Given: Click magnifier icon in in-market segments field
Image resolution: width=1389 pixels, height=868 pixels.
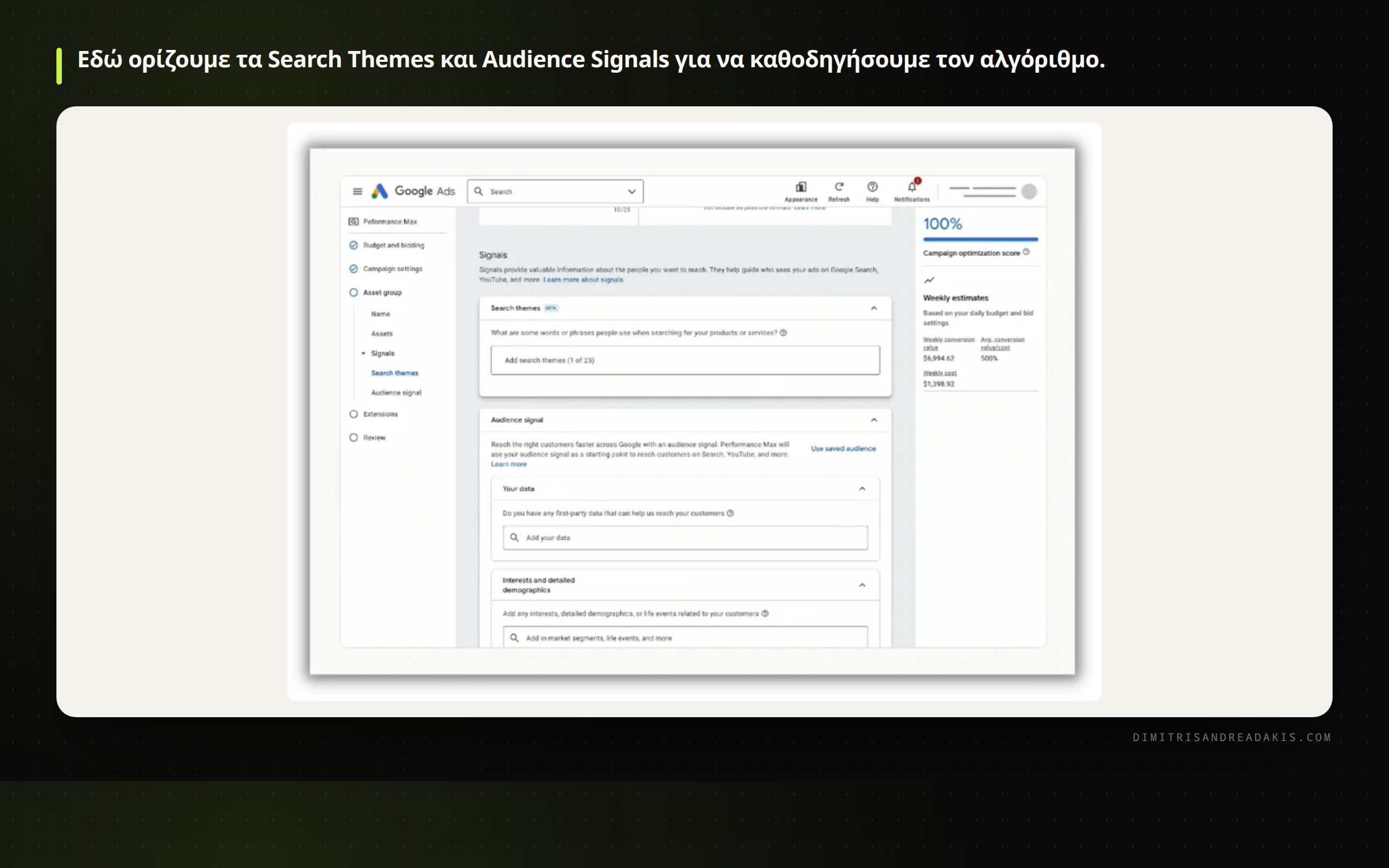Looking at the screenshot, I should (514, 638).
